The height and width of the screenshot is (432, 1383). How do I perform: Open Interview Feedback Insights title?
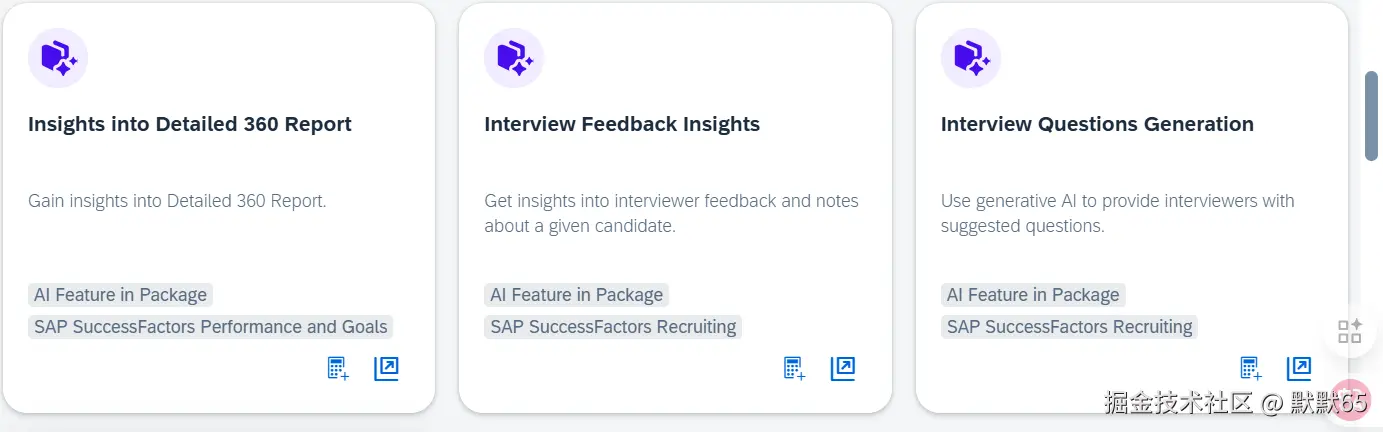click(622, 125)
